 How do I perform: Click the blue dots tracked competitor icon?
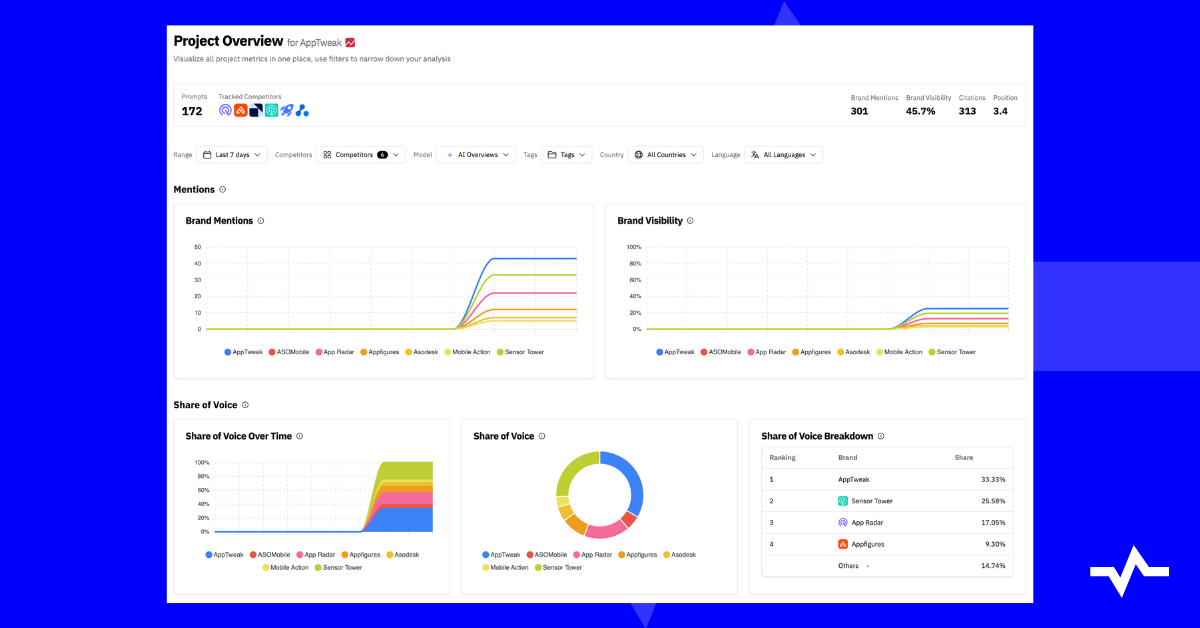pyautogui.click(x=302, y=110)
